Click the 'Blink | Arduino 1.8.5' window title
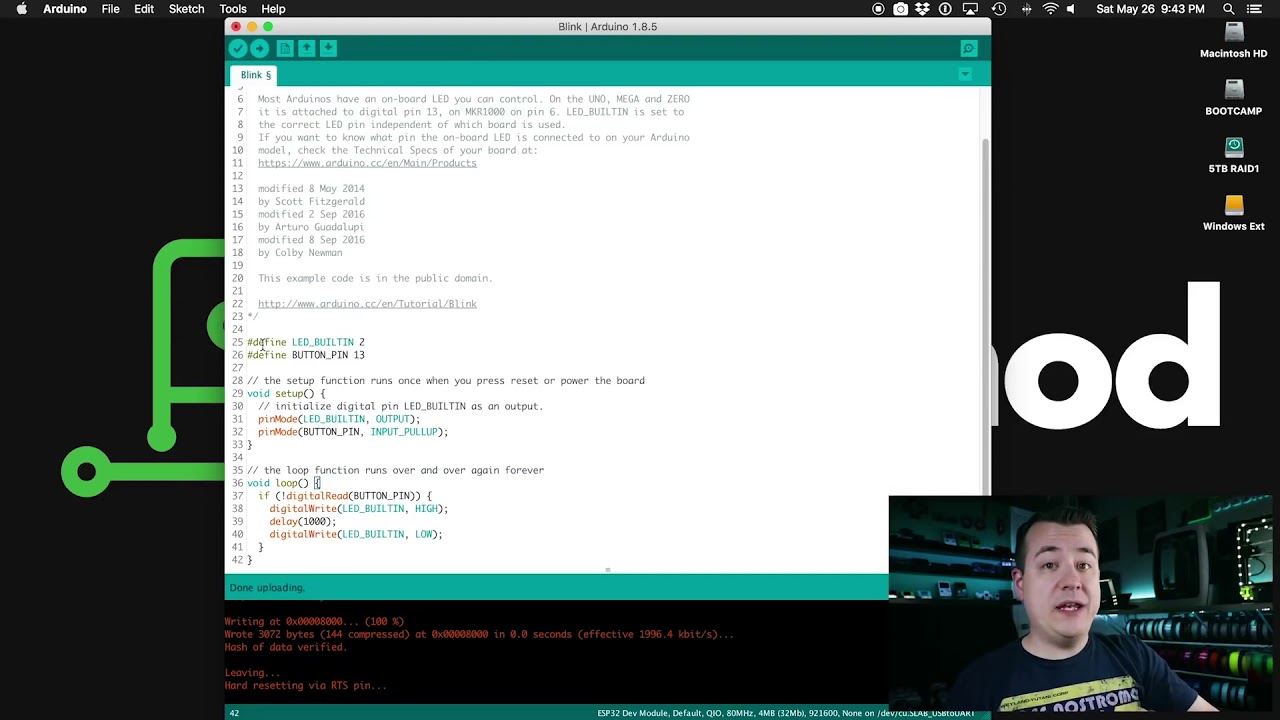This screenshot has width=1280, height=720. 607,27
